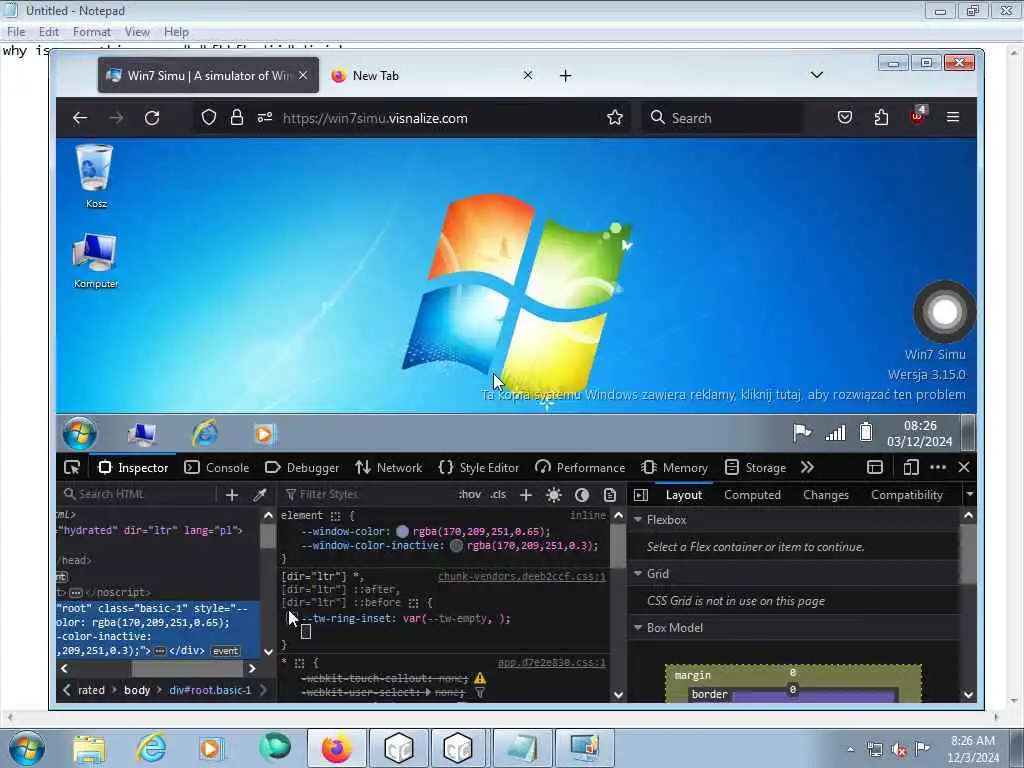Open the Firefox extensions puzzle icon
This screenshot has height=768, width=1024.
pyautogui.click(x=882, y=118)
